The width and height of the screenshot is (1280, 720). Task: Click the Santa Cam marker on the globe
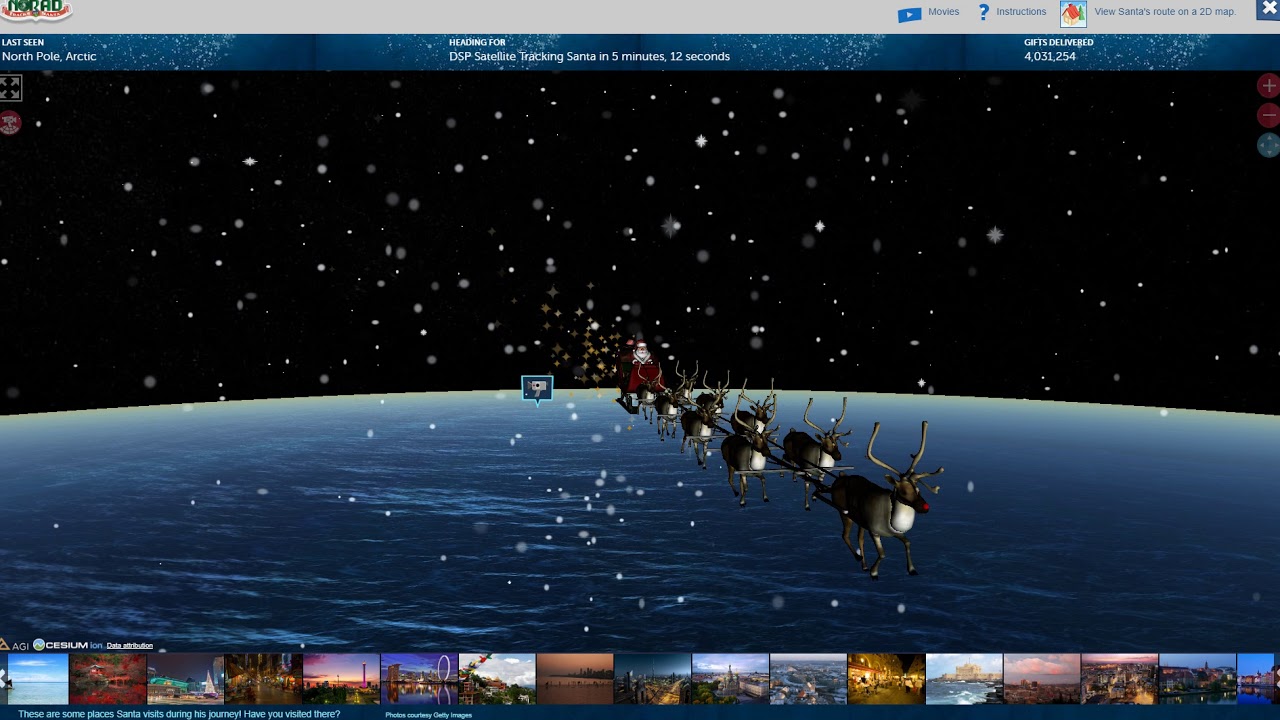[537, 388]
